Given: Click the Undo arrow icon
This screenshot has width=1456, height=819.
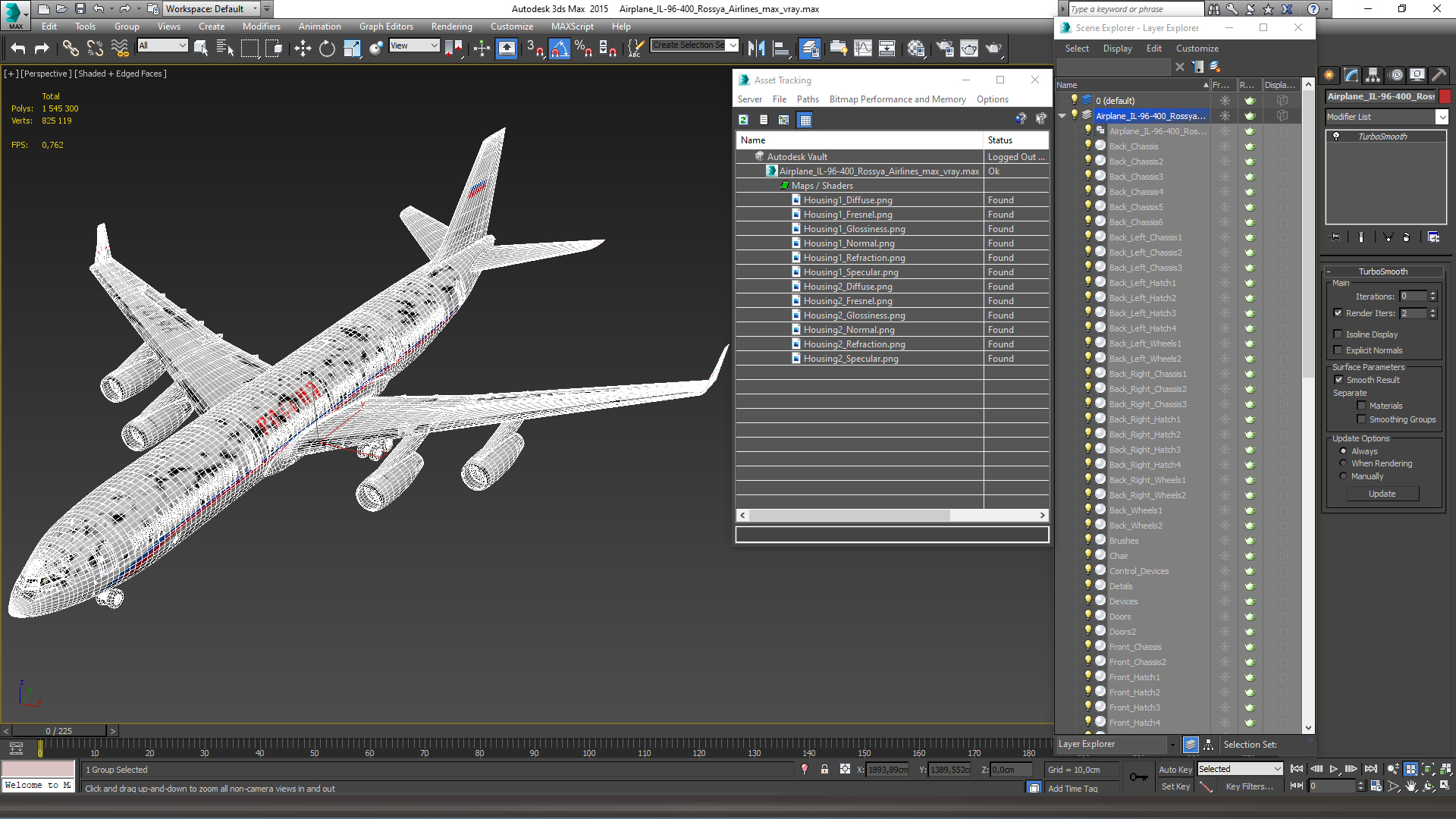Looking at the screenshot, I should click(18, 49).
